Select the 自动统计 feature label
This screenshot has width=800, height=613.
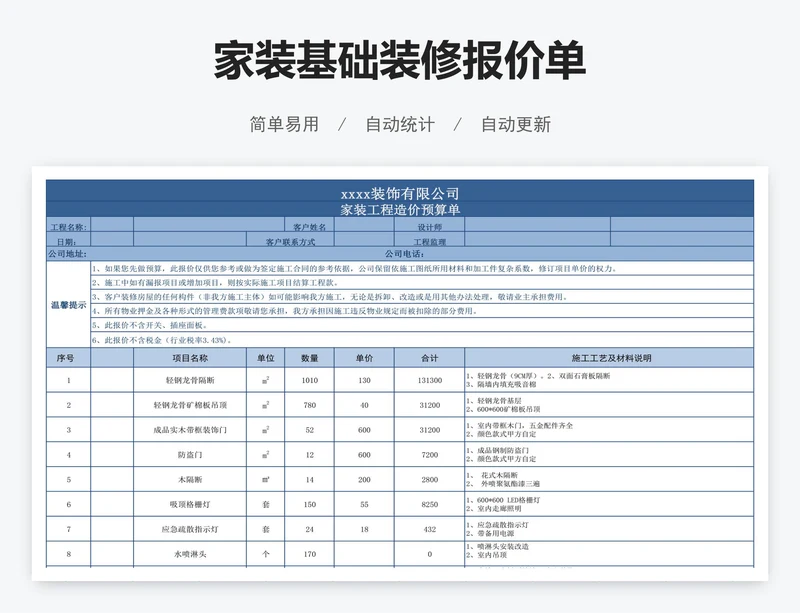tap(400, 124)
